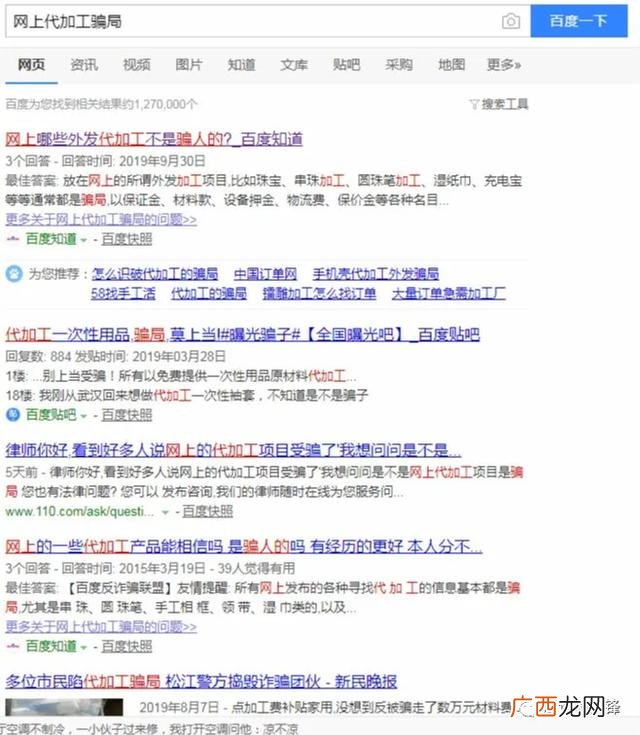Click the funnel icon beside 搜索工具

[474, 105]
